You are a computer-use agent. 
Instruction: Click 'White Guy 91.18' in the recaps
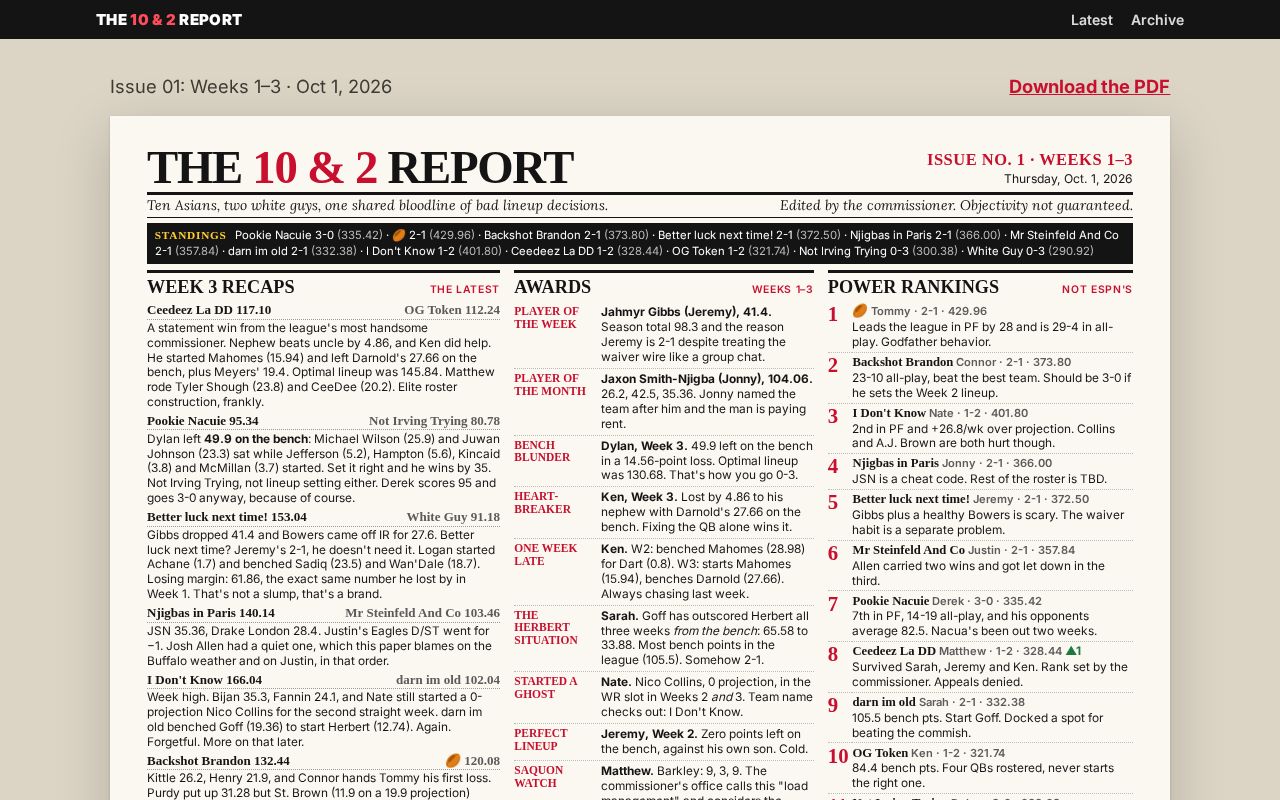coord(453,517)
